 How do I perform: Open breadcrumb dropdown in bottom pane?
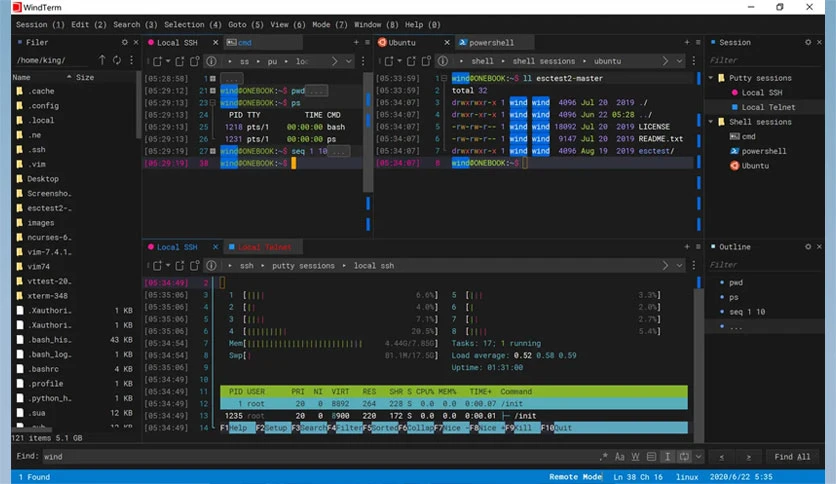(x=679, y=265)
